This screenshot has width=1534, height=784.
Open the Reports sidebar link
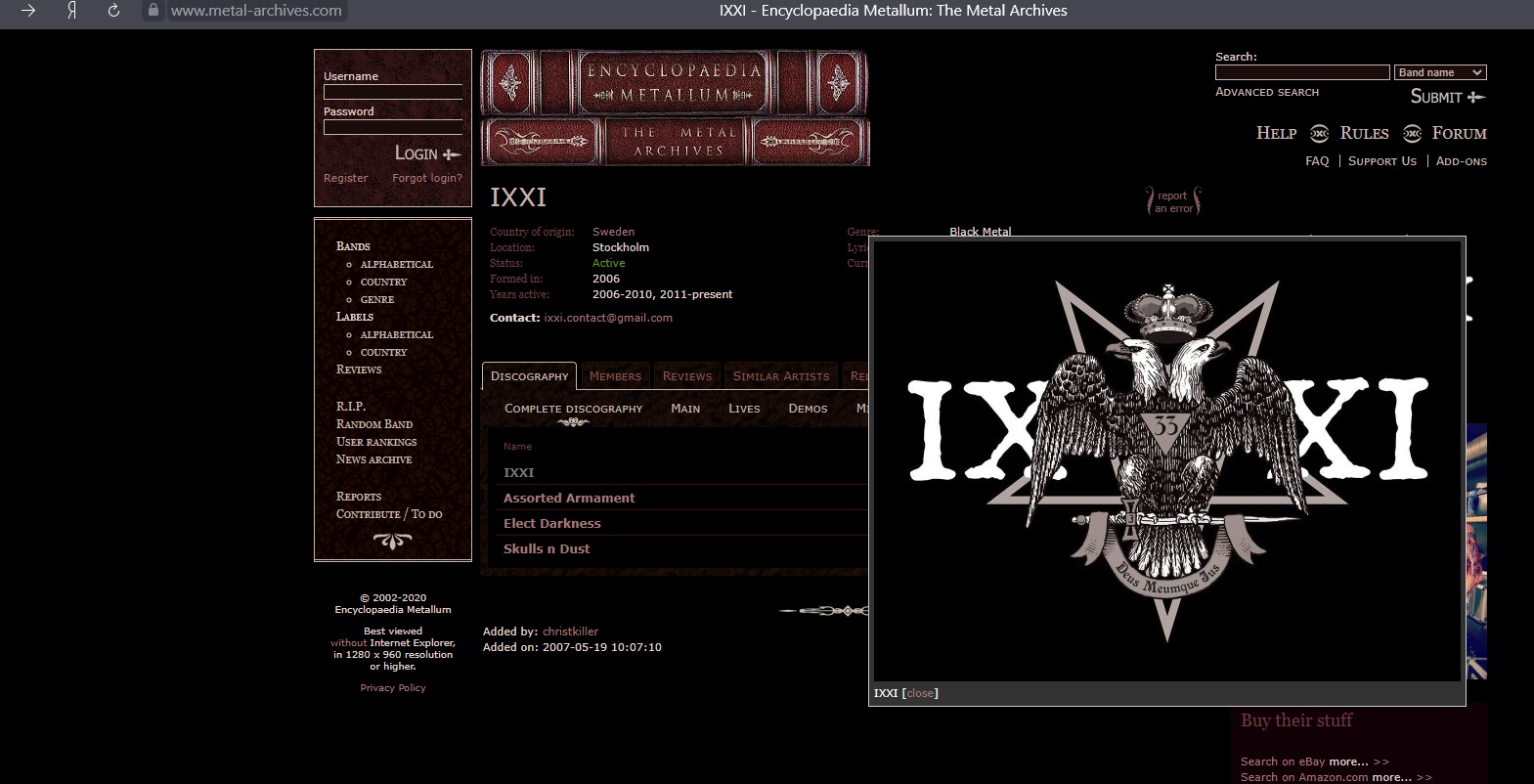[x=359, y=497]
